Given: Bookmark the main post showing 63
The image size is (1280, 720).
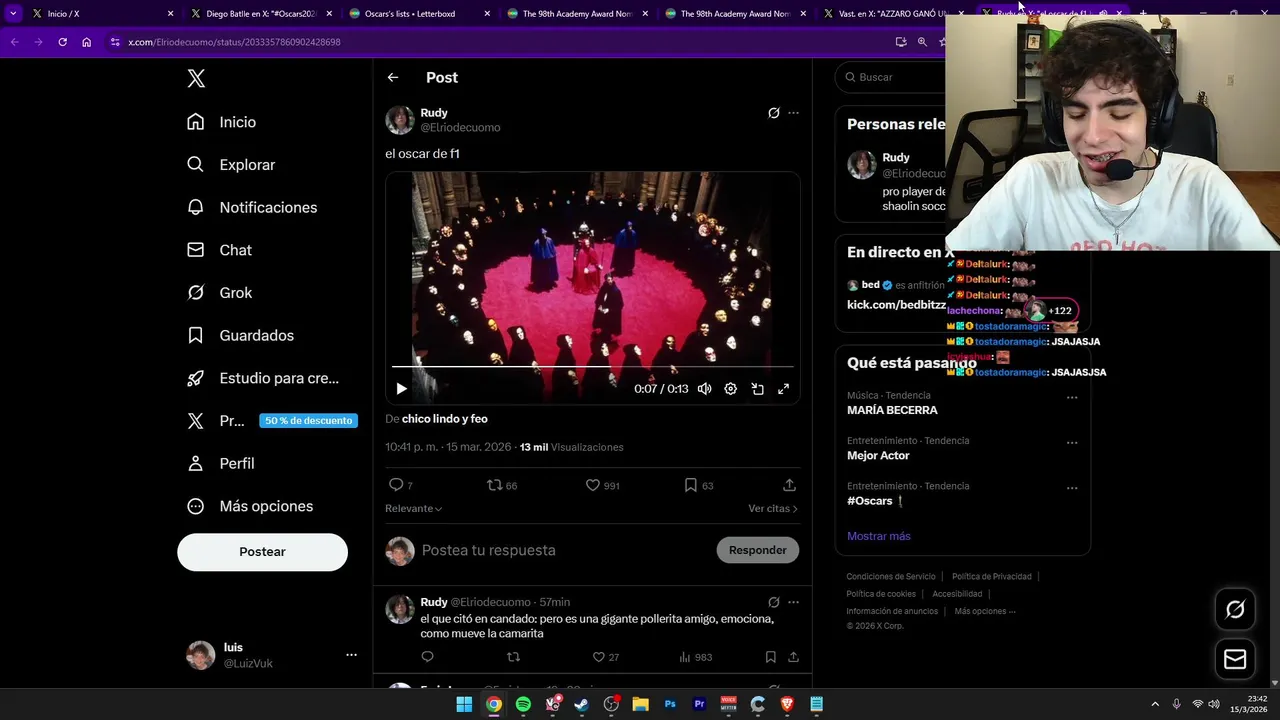Looking at the screenshot, I should point(698,485).
